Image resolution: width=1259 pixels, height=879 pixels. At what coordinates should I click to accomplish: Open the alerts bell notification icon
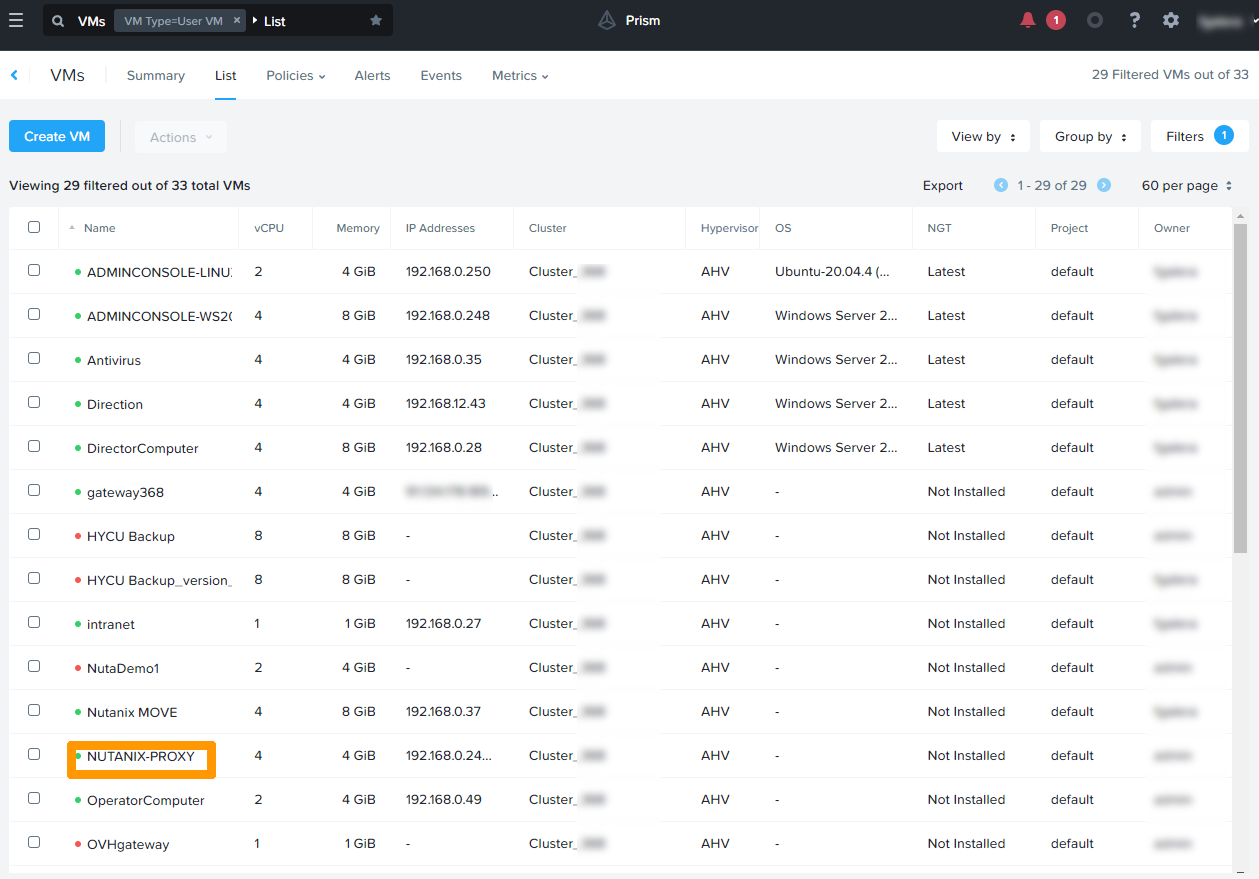[x=1028, y=19]
